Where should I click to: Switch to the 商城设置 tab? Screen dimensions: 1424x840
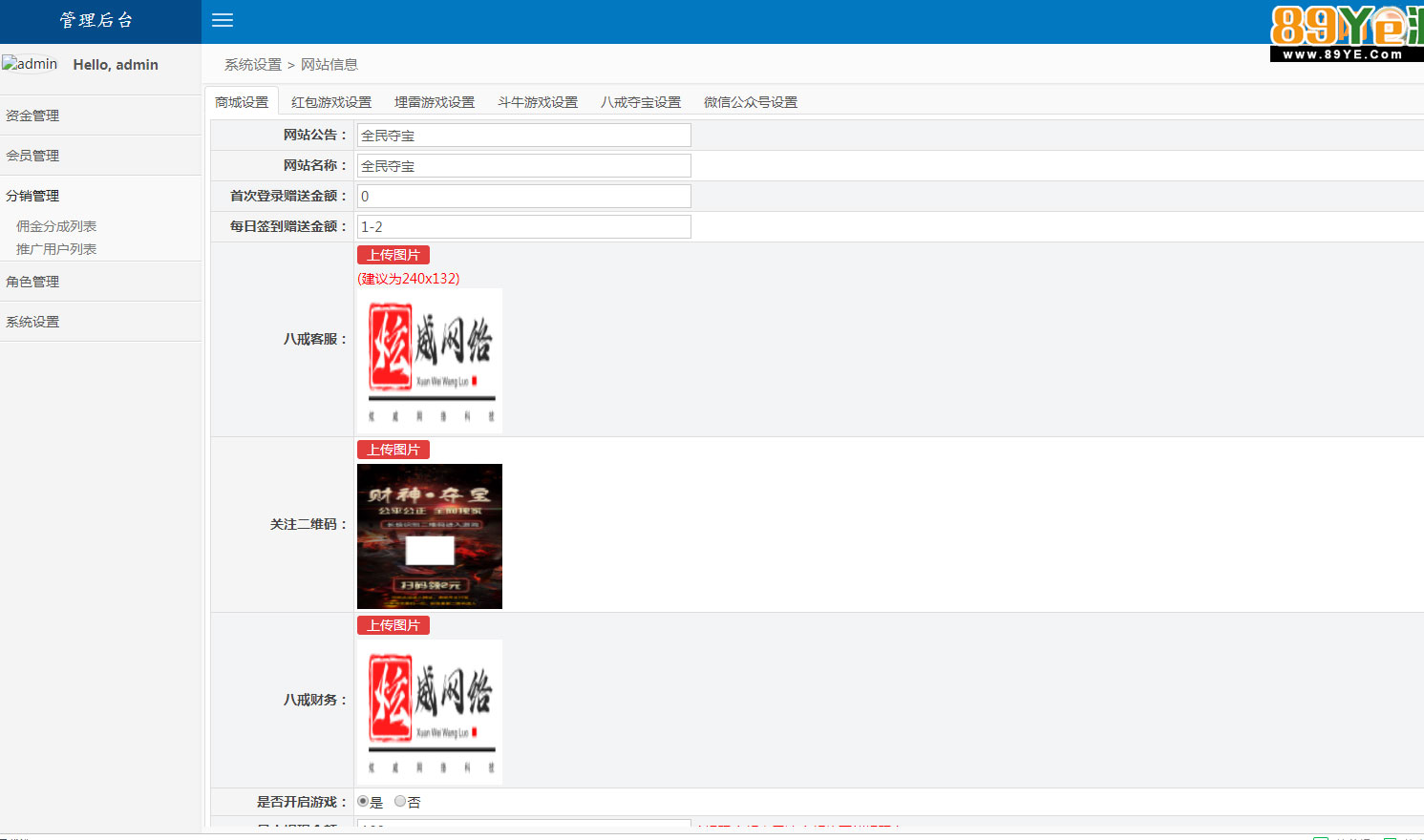pyautogui.click(x=242, y=102)
